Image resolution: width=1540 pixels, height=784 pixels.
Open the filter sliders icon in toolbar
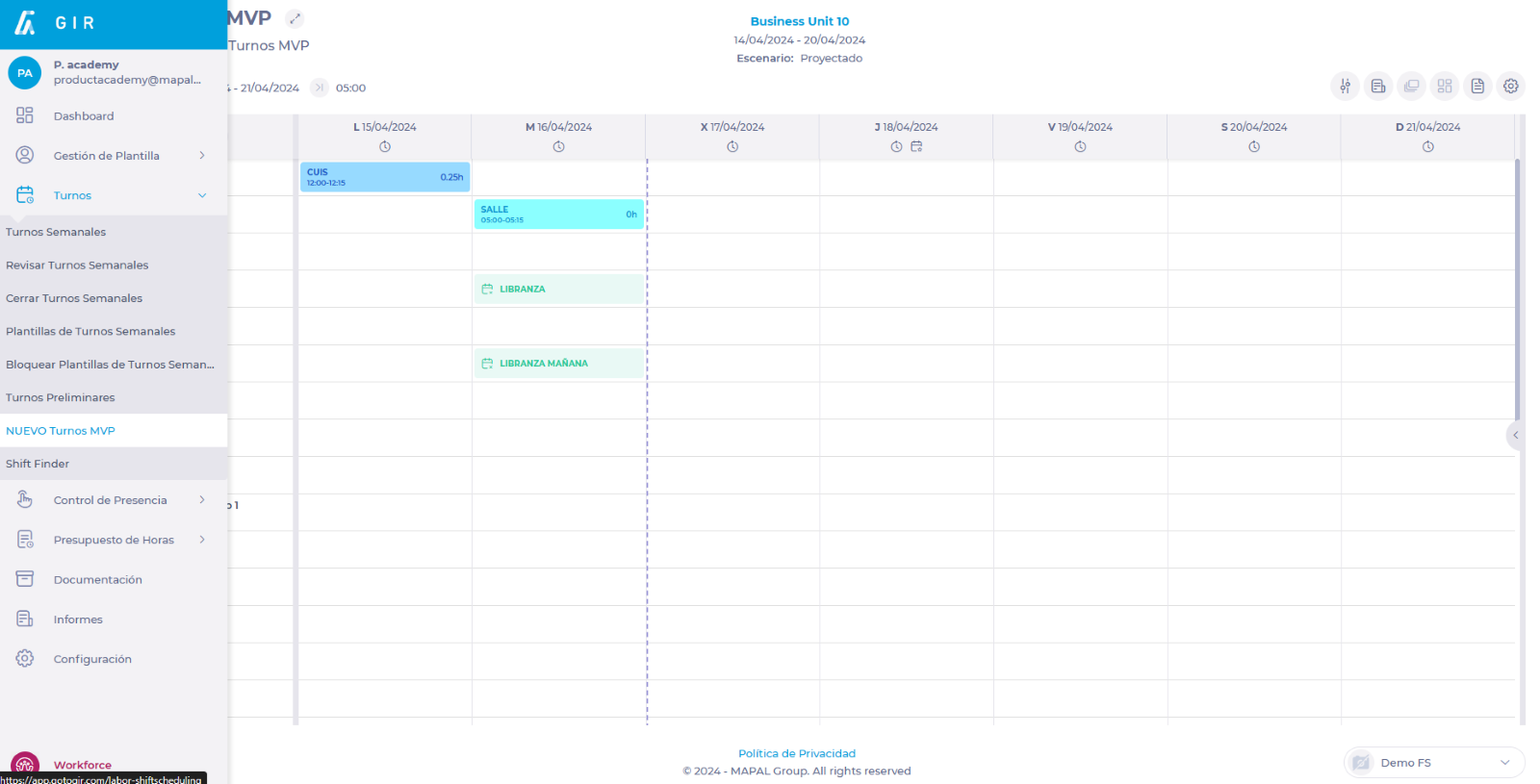coord(1345,87)
